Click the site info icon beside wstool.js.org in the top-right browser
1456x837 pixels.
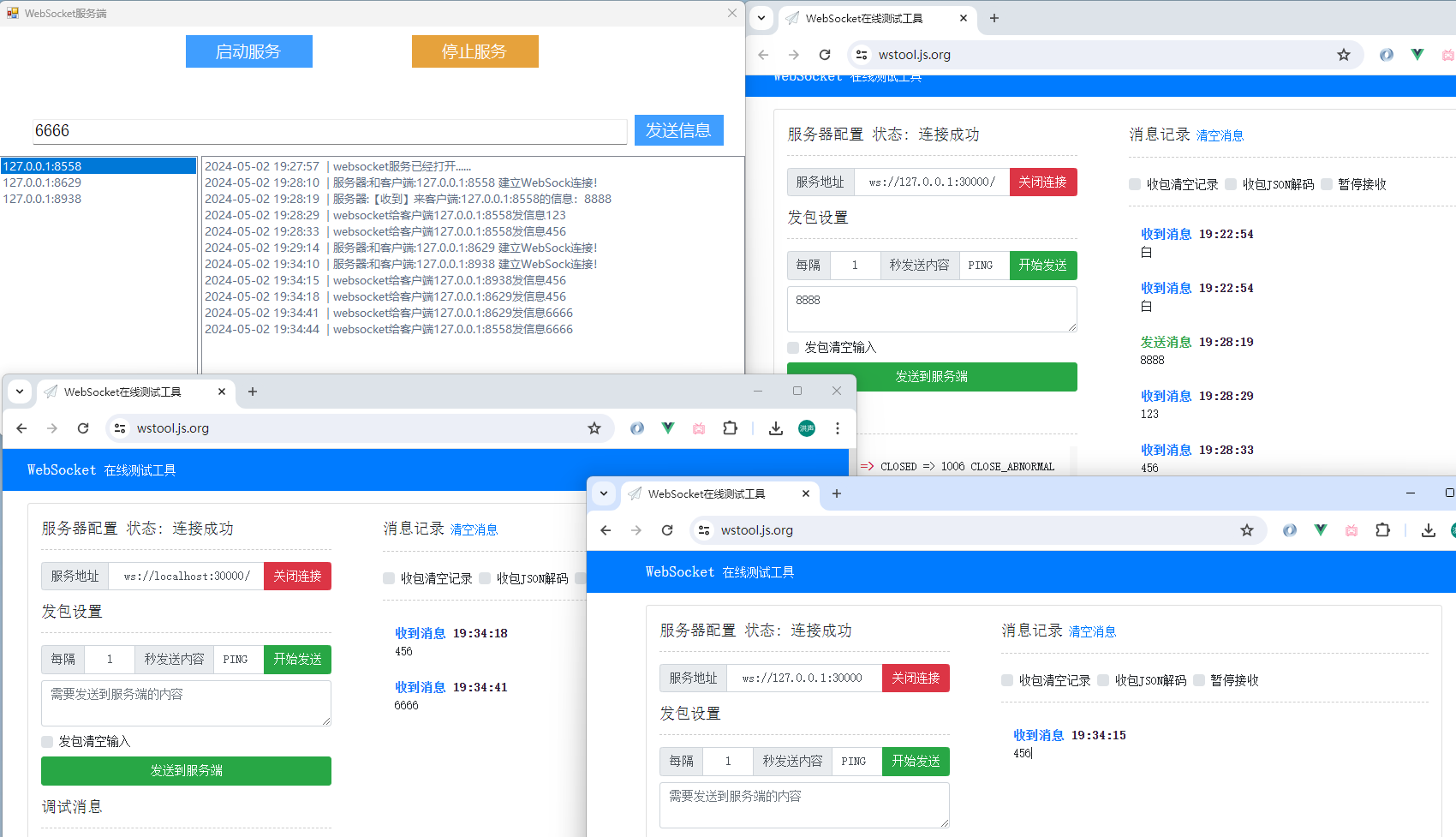pos(862,55)
